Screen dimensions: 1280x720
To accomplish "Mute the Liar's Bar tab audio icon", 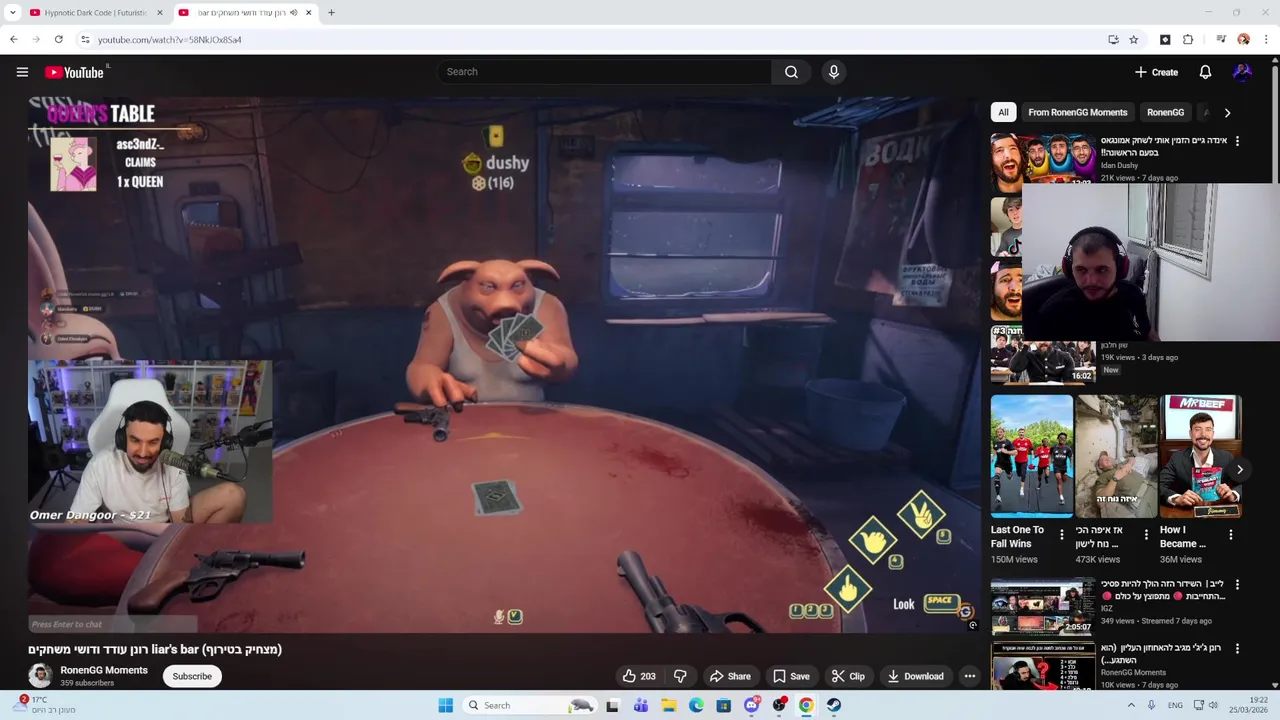I will pyautogui.click(x=293, y=13).
